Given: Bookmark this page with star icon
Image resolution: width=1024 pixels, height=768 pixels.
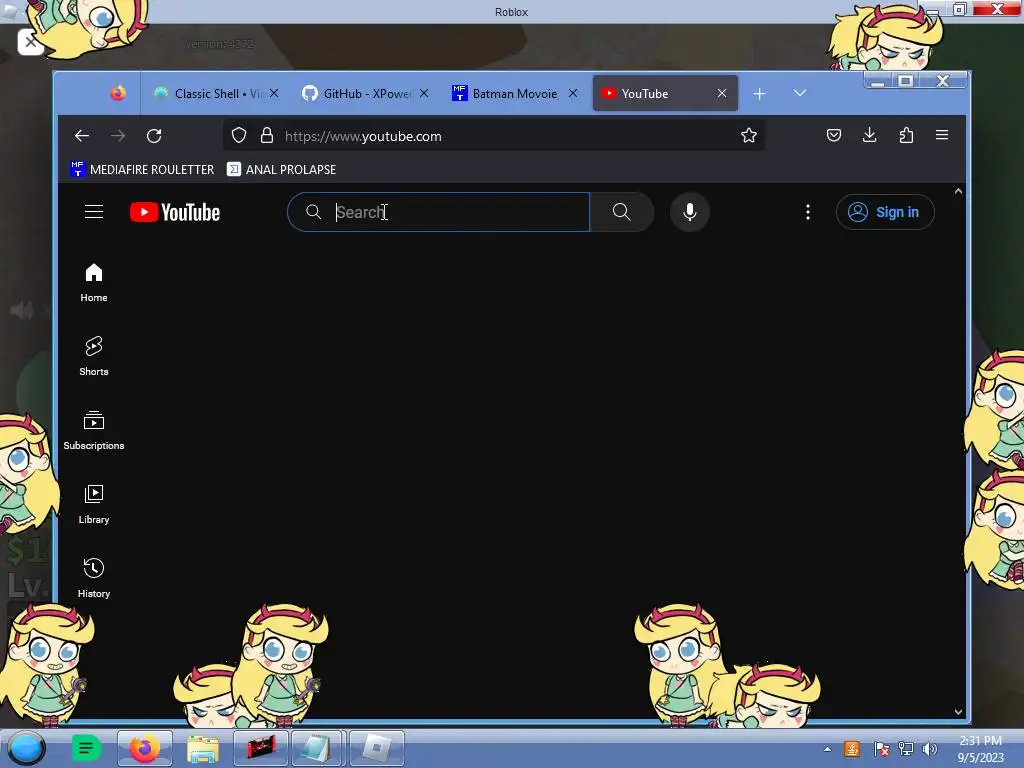Looking at the screenshot, I should pos(748,135).
